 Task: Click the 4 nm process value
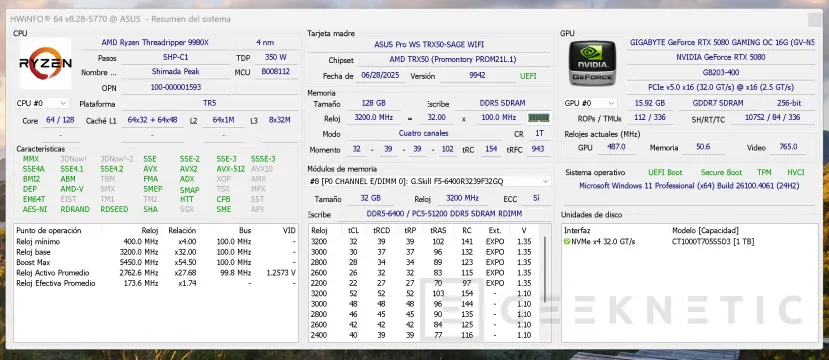(x=265, y=42)
